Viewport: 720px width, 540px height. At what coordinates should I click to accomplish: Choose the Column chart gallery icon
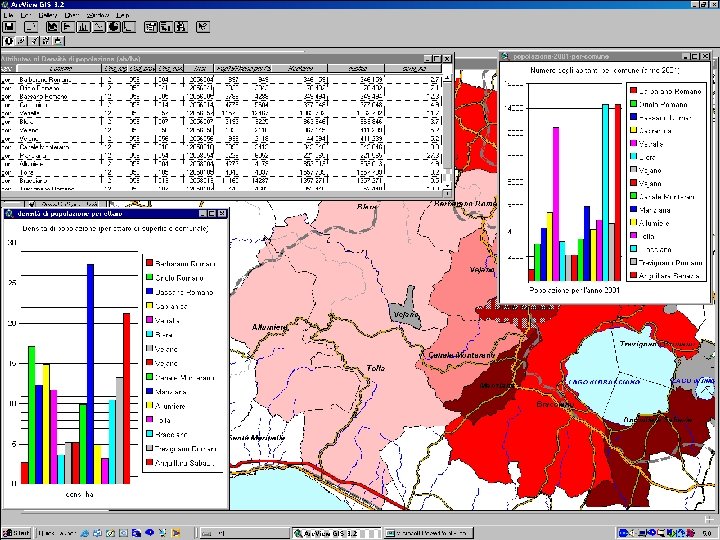(83, 27)
